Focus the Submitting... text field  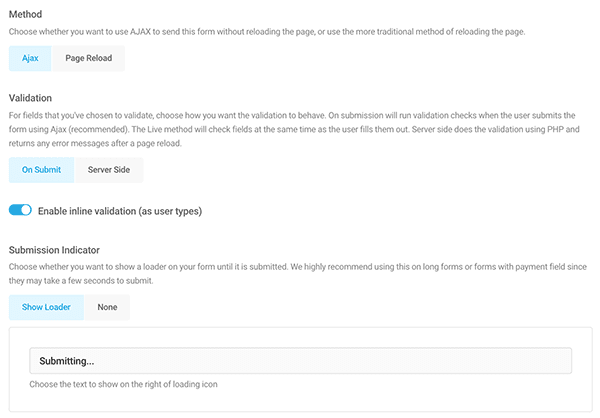[300, 361]
